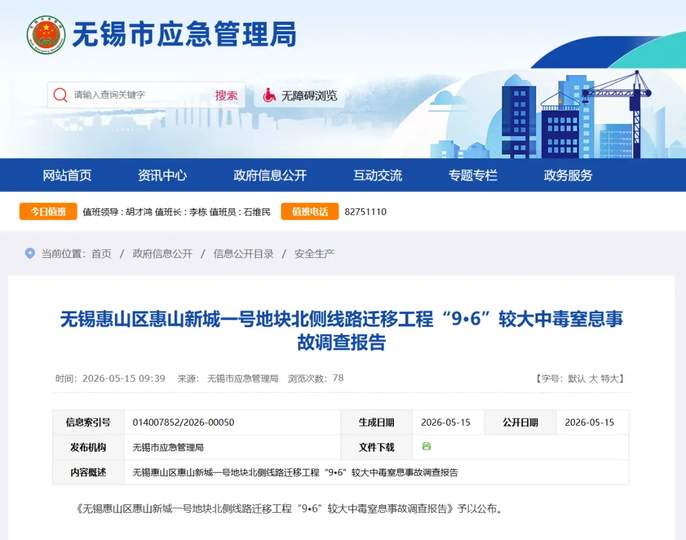Click the article title heading

tap(341, 330)
